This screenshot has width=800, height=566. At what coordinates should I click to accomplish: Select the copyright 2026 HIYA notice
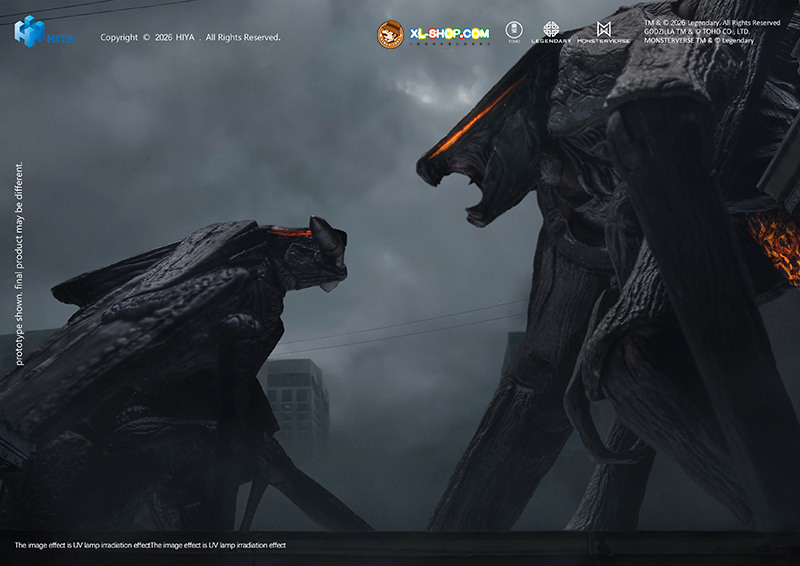(x=190, y=38)
